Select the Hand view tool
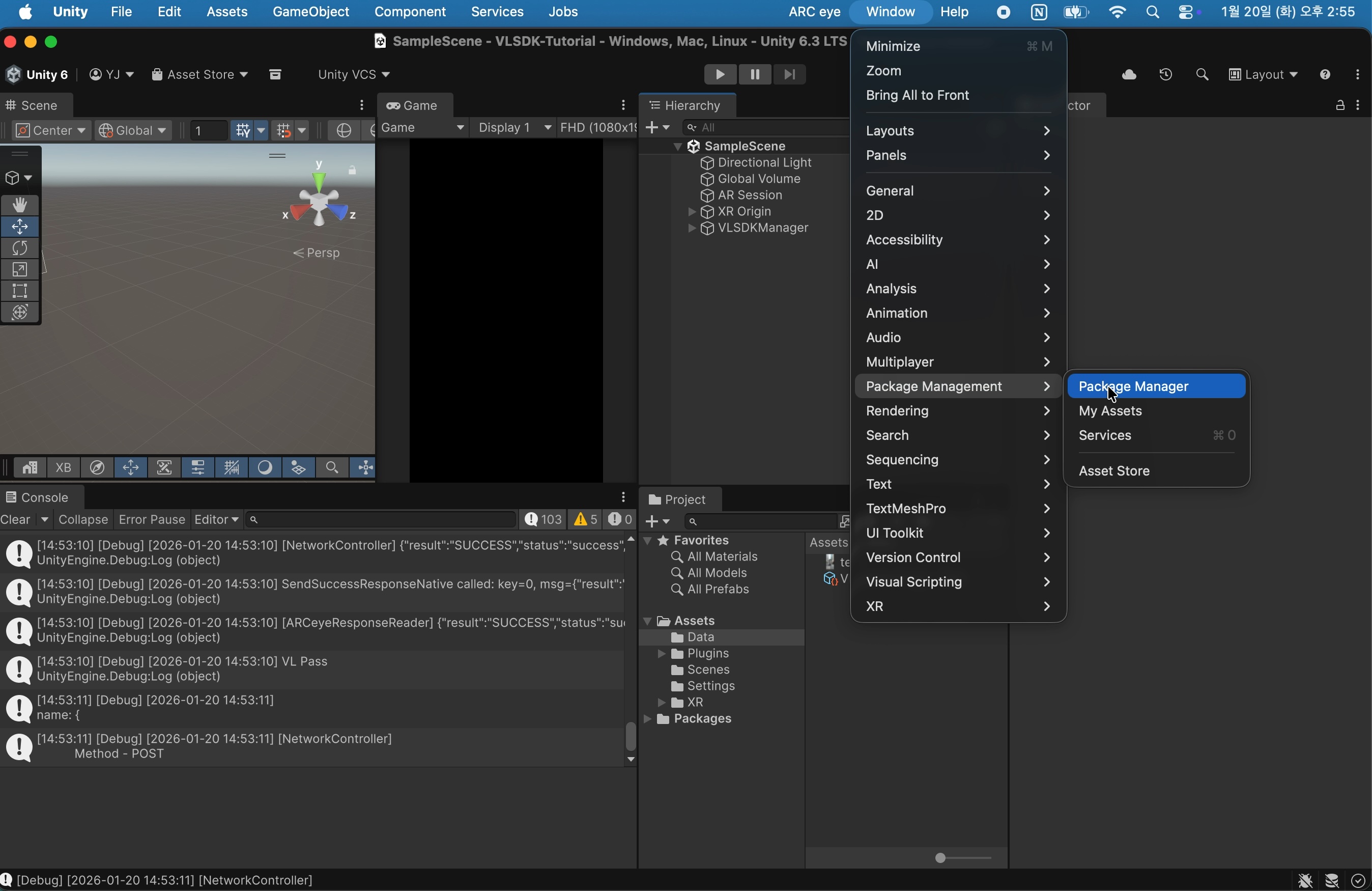1372x891 pixels. 20,205
